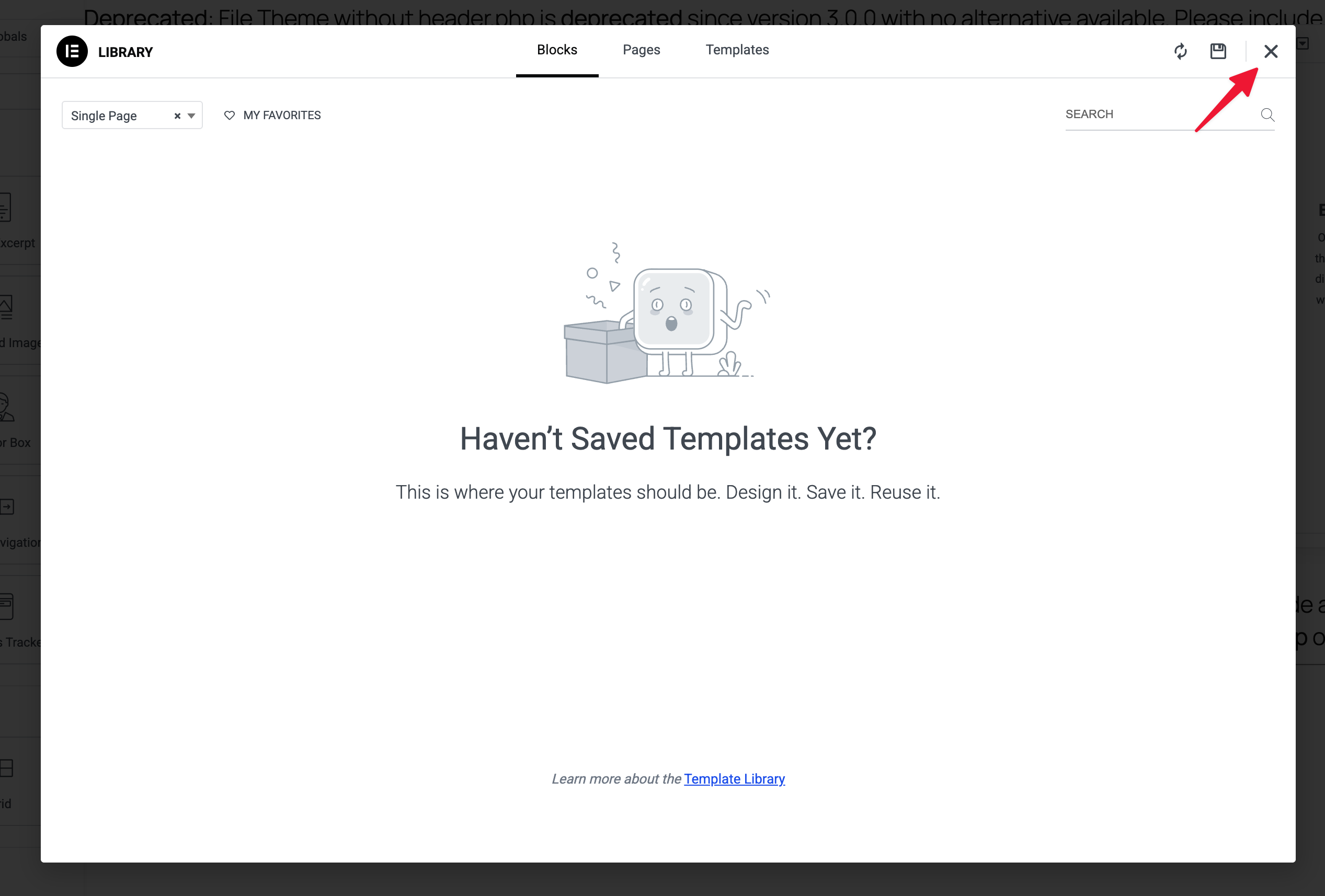Click the Haven't Saved Templates Yet heading

[668, 439]
